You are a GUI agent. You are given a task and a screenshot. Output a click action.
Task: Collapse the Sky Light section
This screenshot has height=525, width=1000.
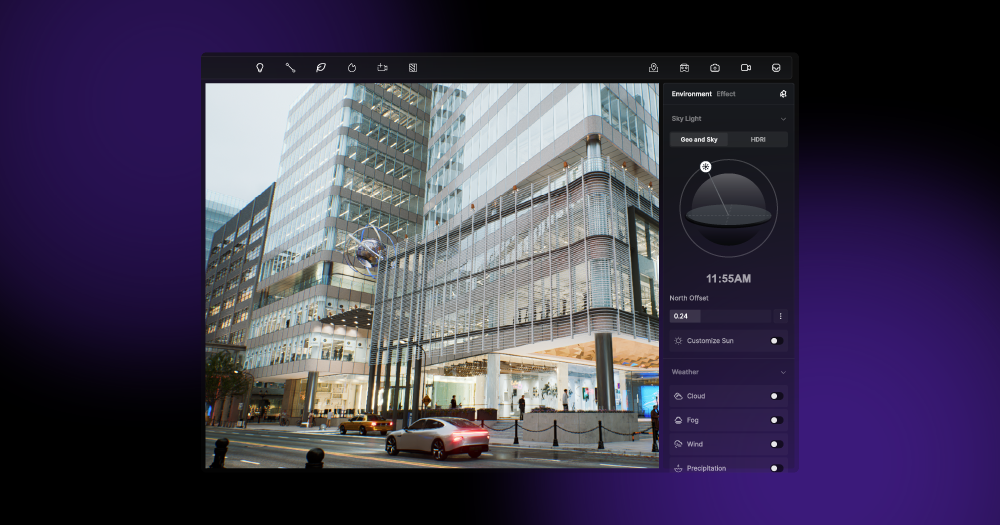[782, 119]
